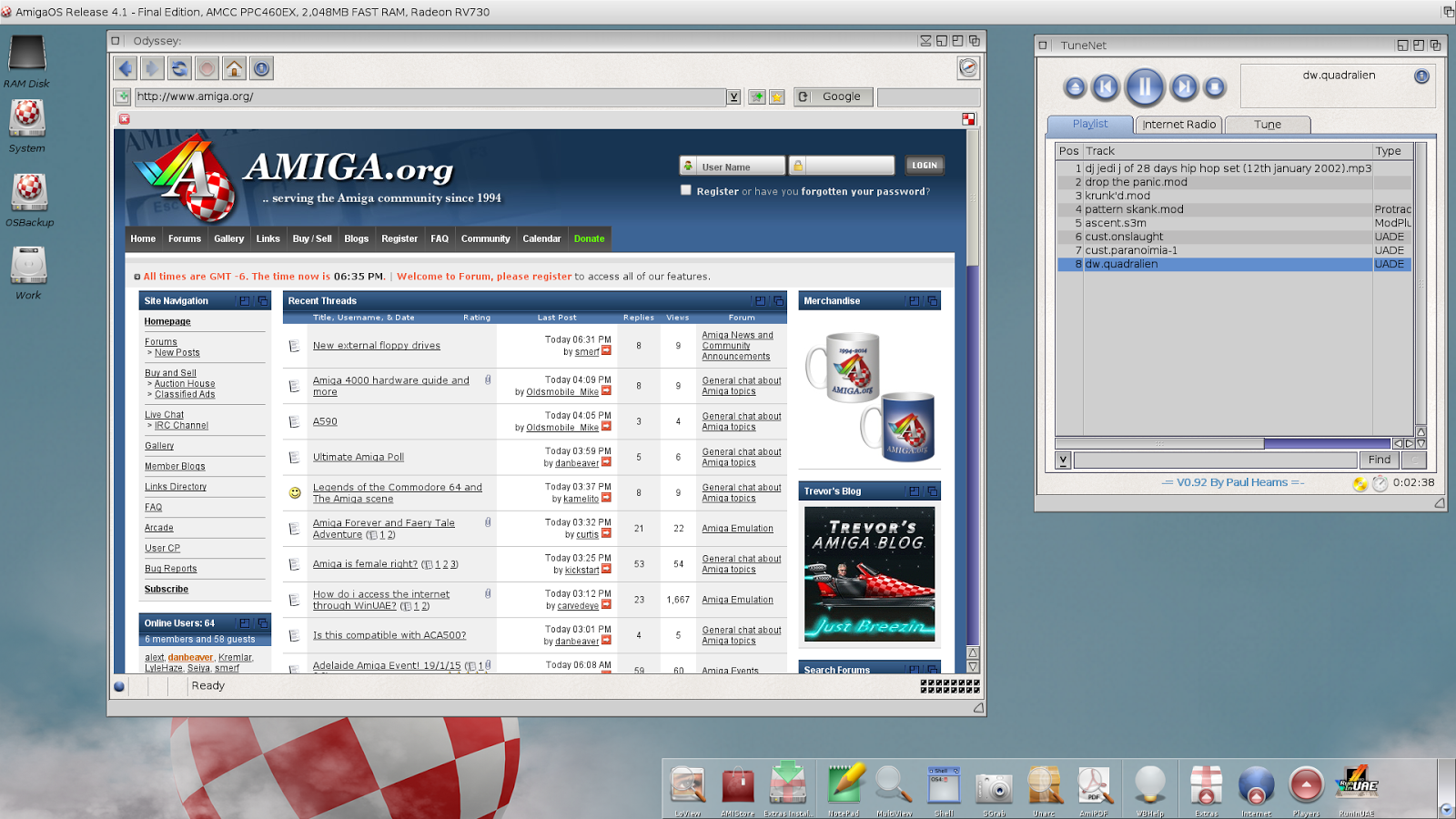Open the Forums menu item

point(185,238)
